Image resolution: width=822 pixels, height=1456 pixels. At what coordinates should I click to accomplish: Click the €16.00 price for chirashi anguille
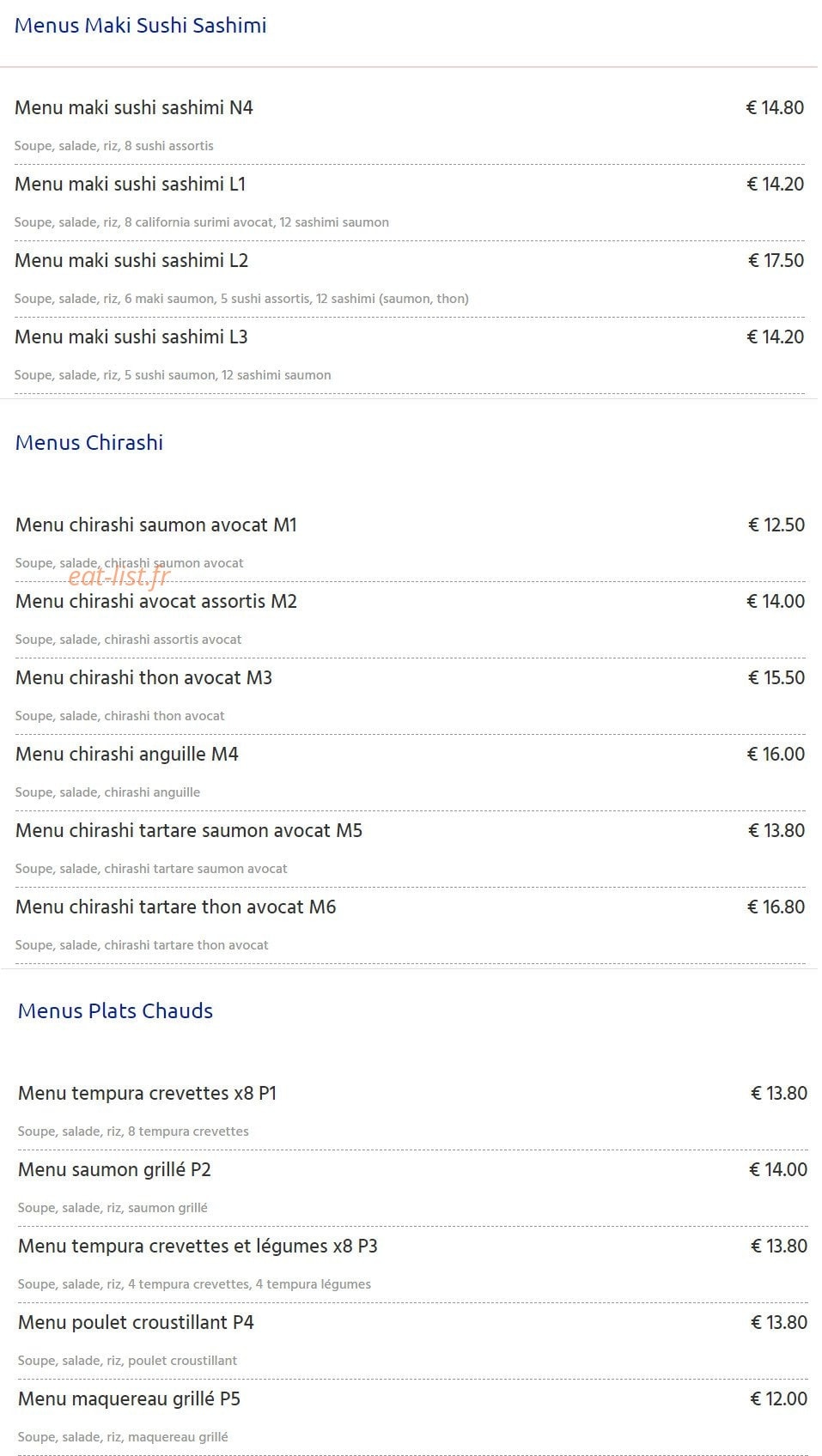click(776, 755)
